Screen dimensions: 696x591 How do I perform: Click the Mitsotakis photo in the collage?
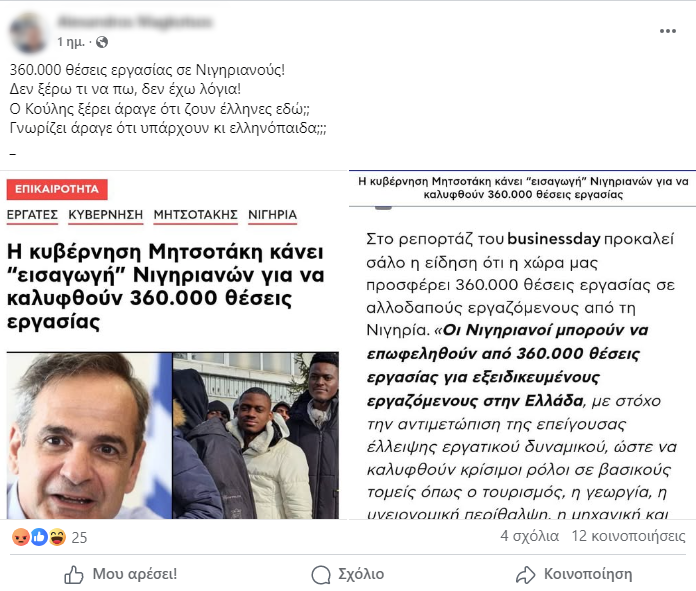tap(89, 436)
